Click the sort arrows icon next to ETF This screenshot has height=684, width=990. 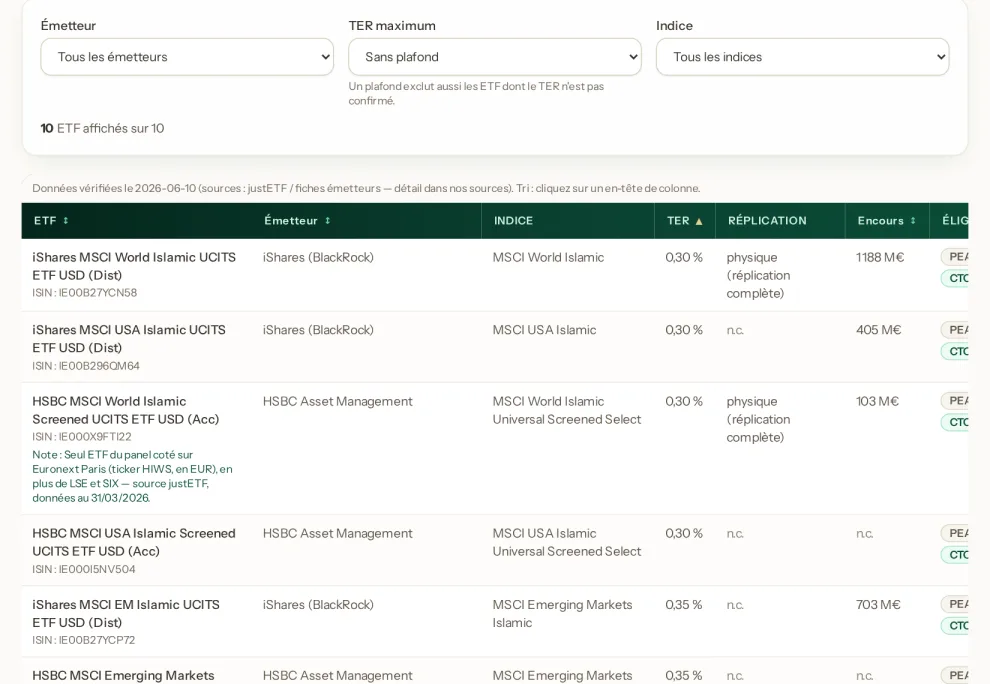click(x=66, y=220)
